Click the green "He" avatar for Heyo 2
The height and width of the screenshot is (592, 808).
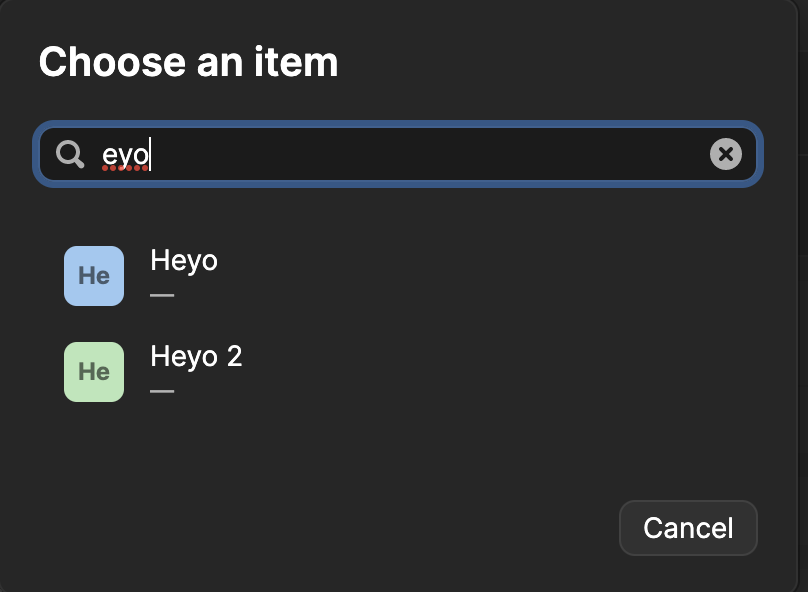click(94, 372)
